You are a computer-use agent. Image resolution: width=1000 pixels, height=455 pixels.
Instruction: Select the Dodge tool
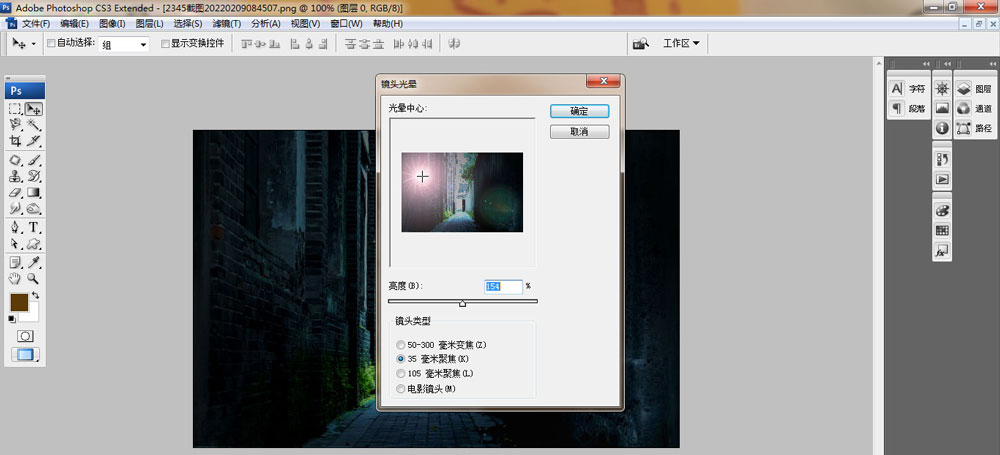click(34, 208)
